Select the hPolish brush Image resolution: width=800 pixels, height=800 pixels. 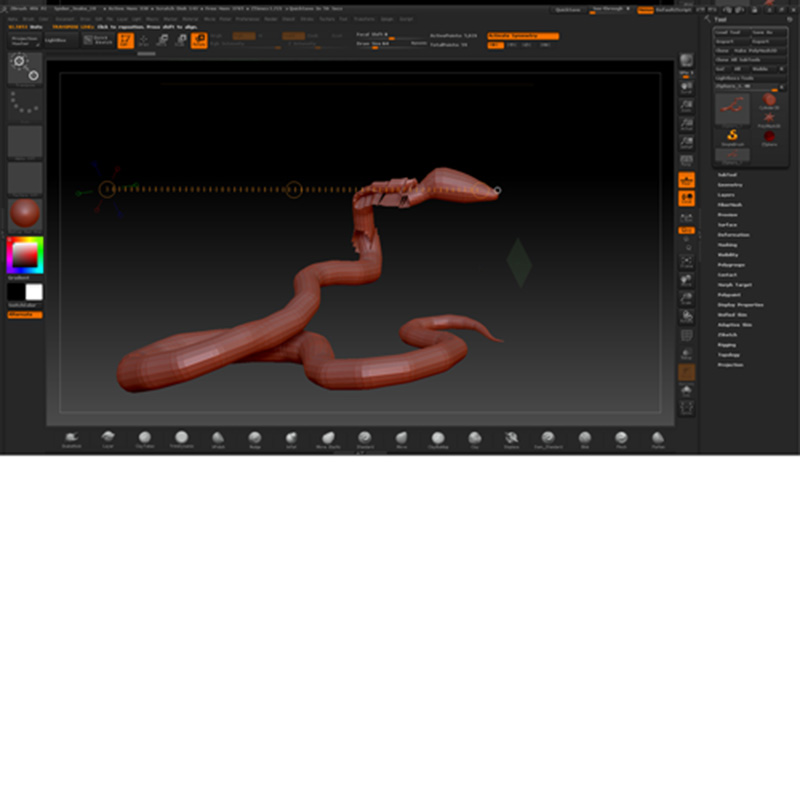pos(218,439)
